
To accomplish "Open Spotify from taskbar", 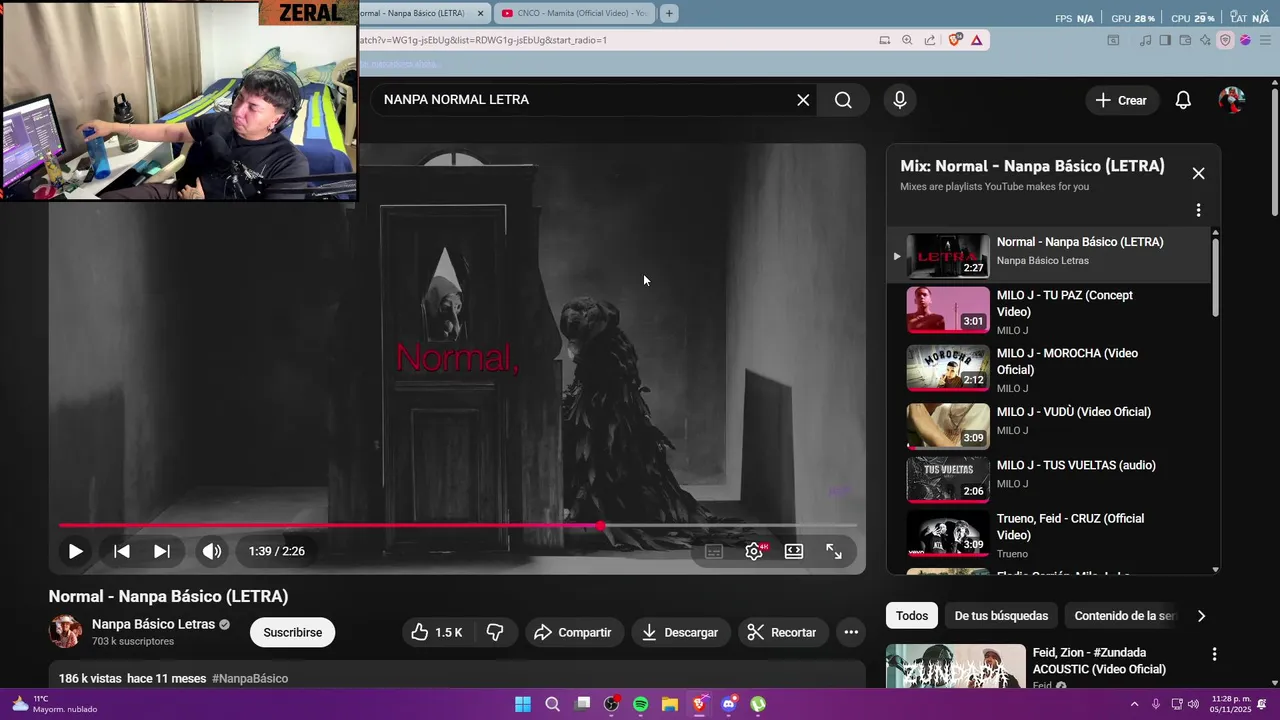I will point(641,704).
